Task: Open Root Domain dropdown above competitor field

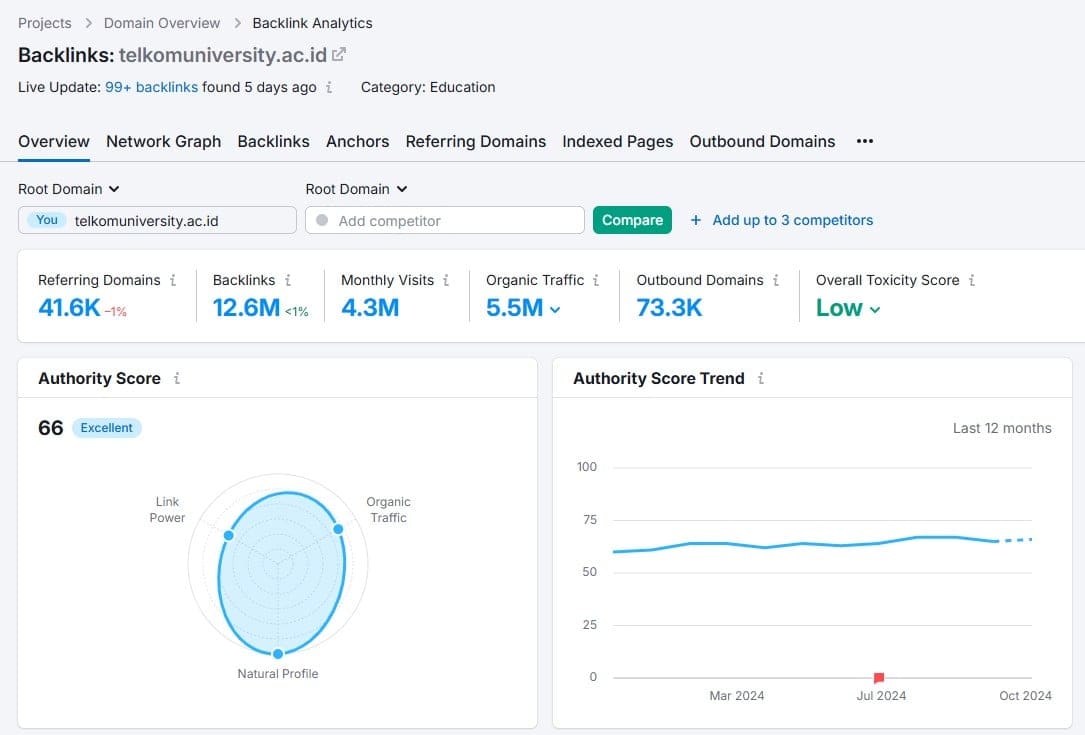Action: 356,189
